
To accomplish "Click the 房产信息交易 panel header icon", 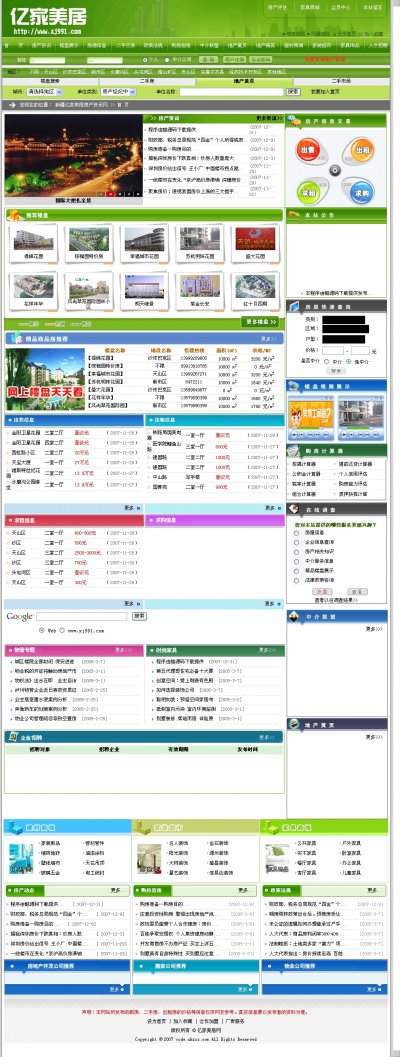I will tap(293, 121).
